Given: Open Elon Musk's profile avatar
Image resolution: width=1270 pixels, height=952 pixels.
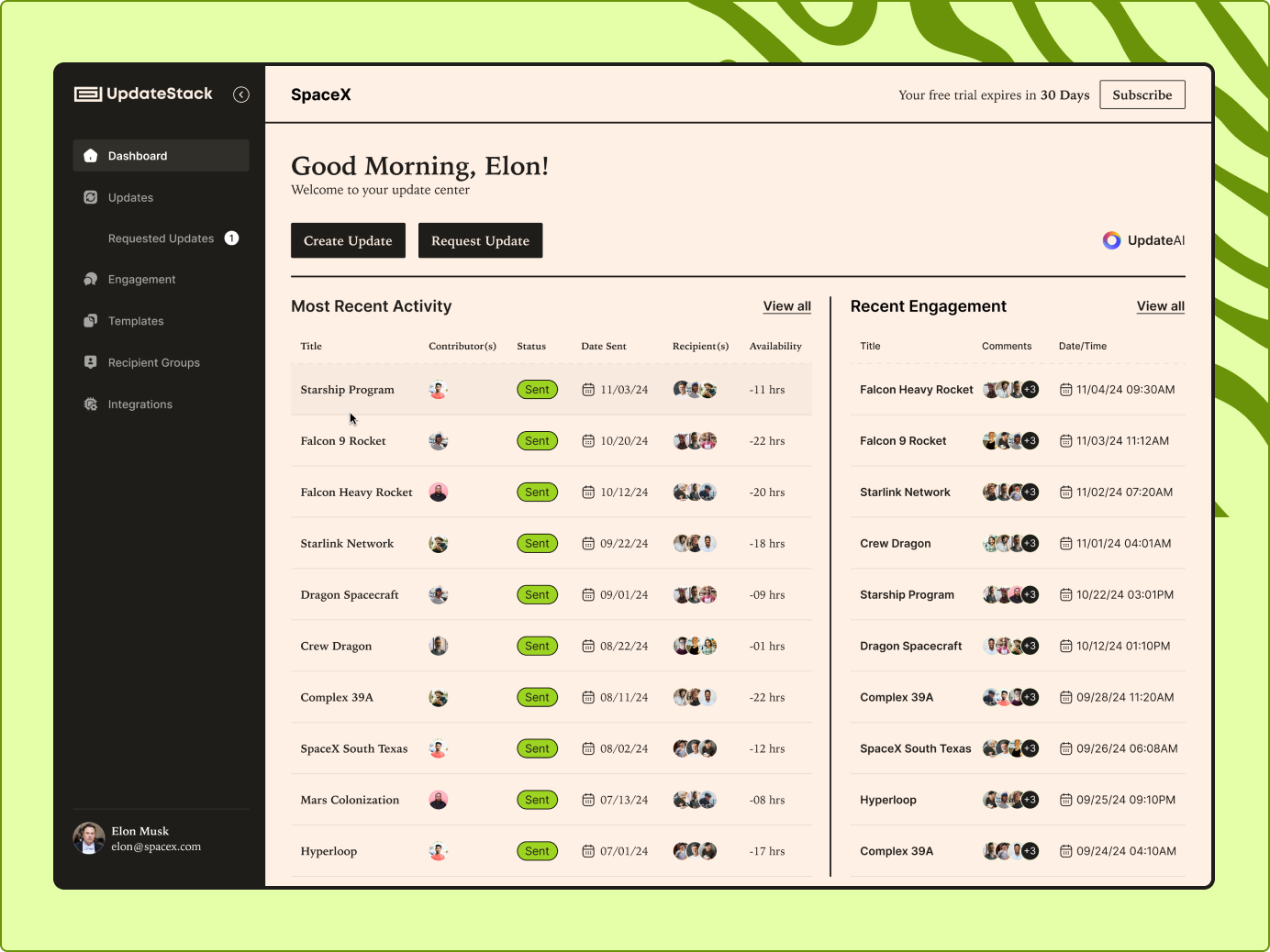Looking at the screenshot, I should [89, 838].
